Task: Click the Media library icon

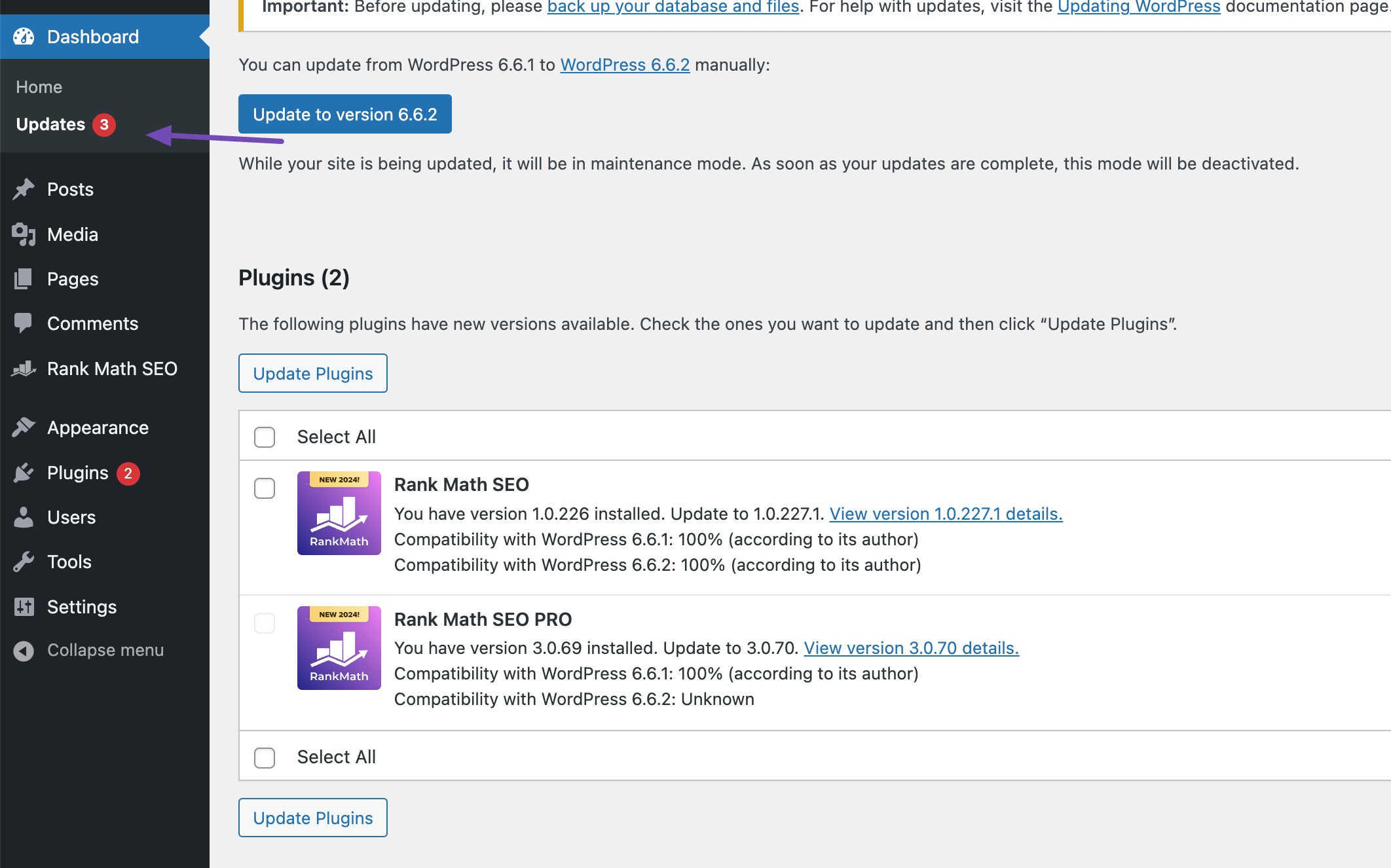Action: 24,234
